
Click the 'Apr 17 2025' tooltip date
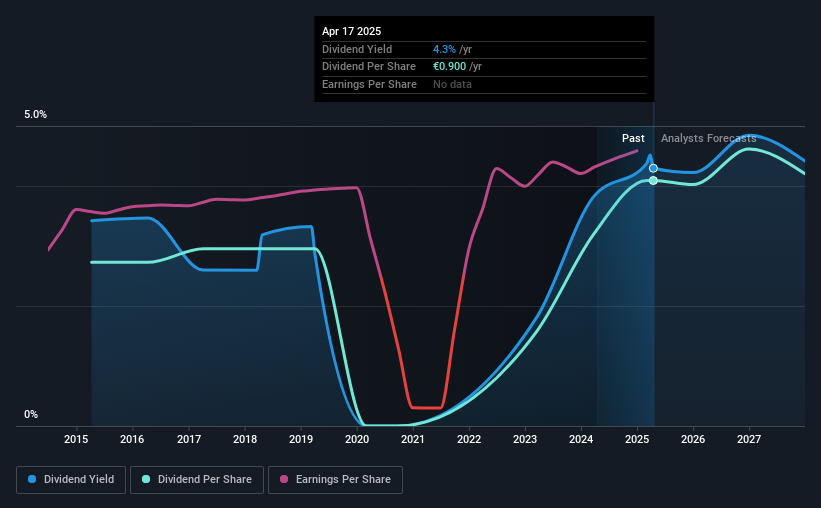[351, 31]
